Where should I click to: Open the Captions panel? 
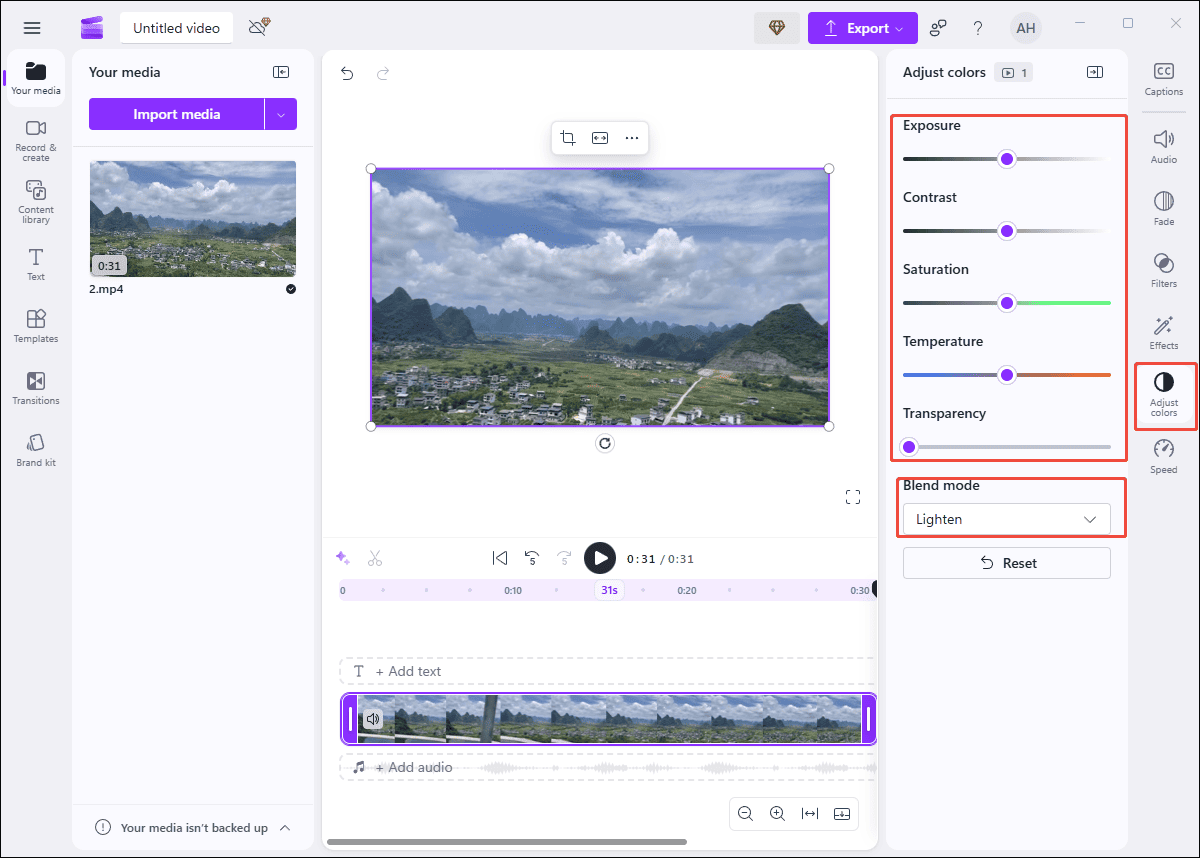pyautogui.click(x=1163, y=77)
